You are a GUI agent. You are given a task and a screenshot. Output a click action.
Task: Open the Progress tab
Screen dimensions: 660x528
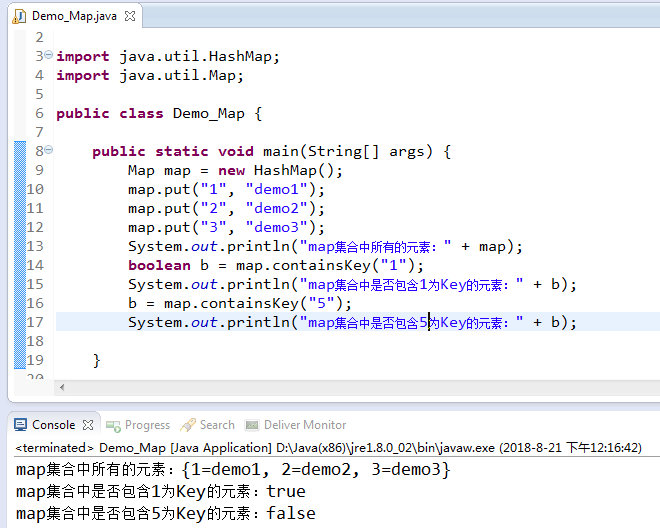(x=147, y=425)
